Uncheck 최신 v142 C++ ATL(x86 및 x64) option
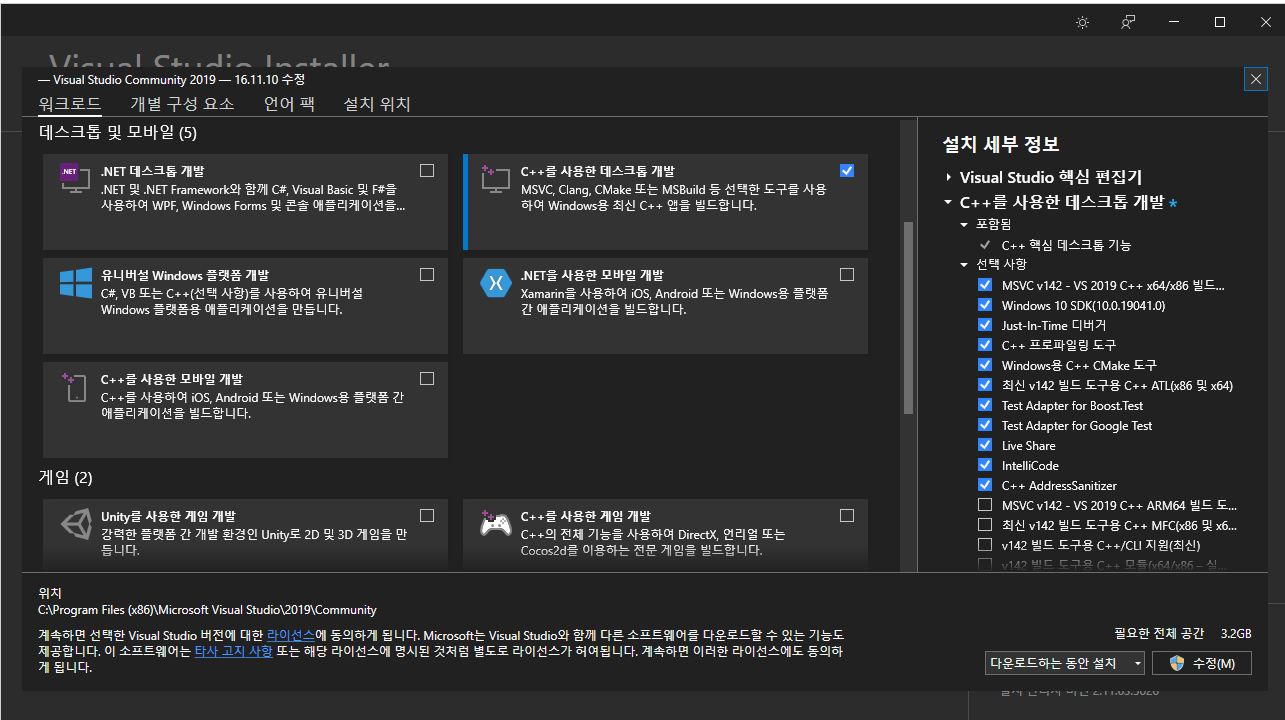This screenshot has height=720, width=1285. click(985, 385)
